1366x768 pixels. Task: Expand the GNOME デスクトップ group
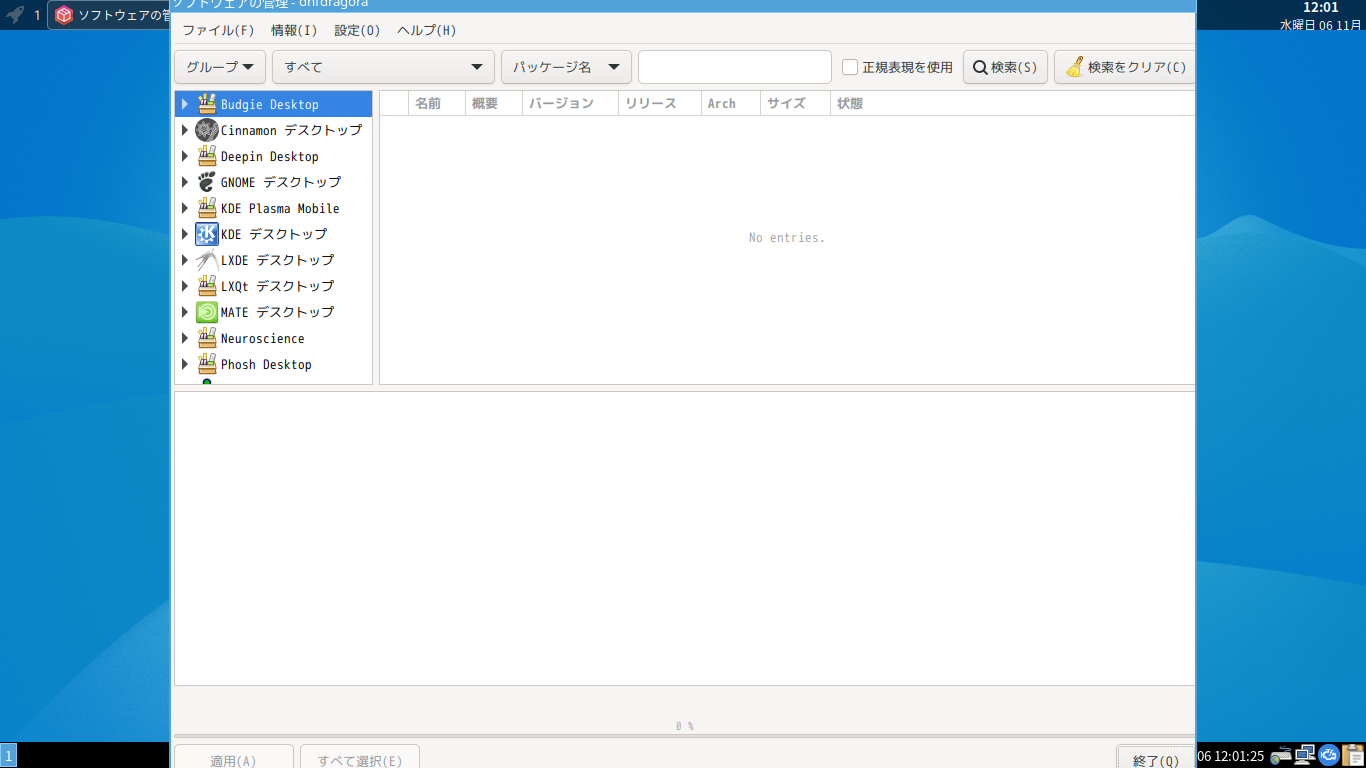(185, 182)
